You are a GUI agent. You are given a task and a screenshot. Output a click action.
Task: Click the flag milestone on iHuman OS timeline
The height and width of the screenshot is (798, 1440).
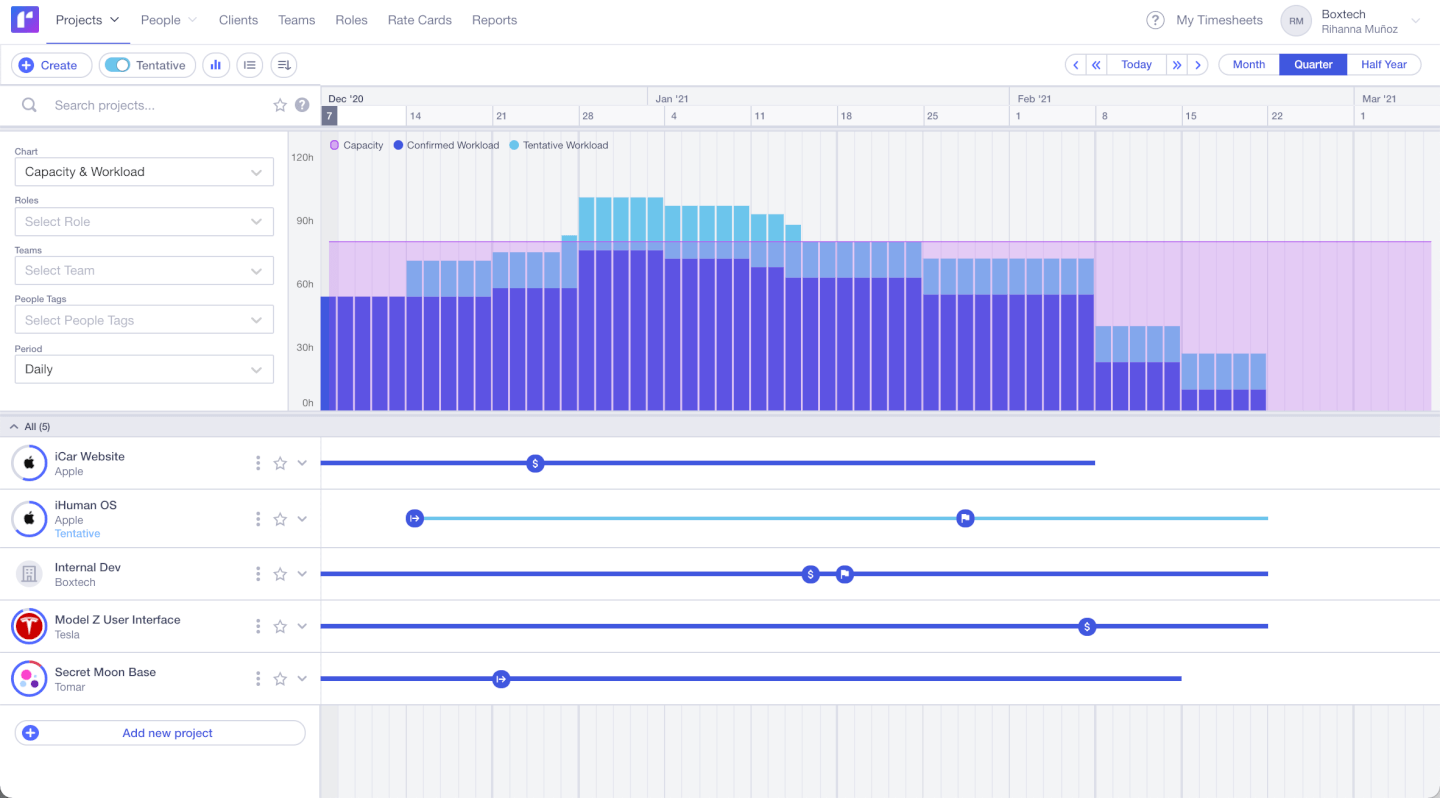click(965, 518)
